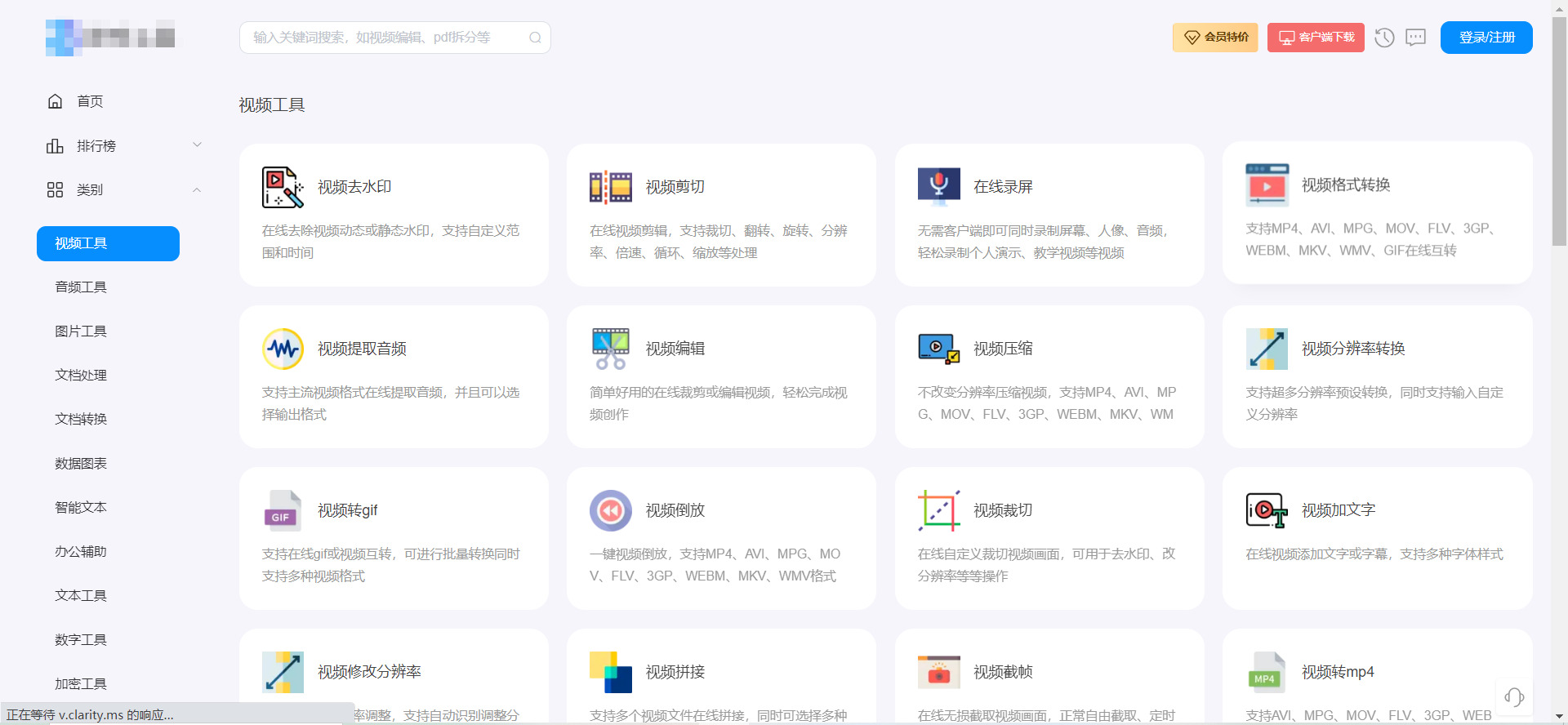This screenshot has width=1568, height=725.
Task: Click the 排行榜 bar chart icon
Action: [55, 145]
